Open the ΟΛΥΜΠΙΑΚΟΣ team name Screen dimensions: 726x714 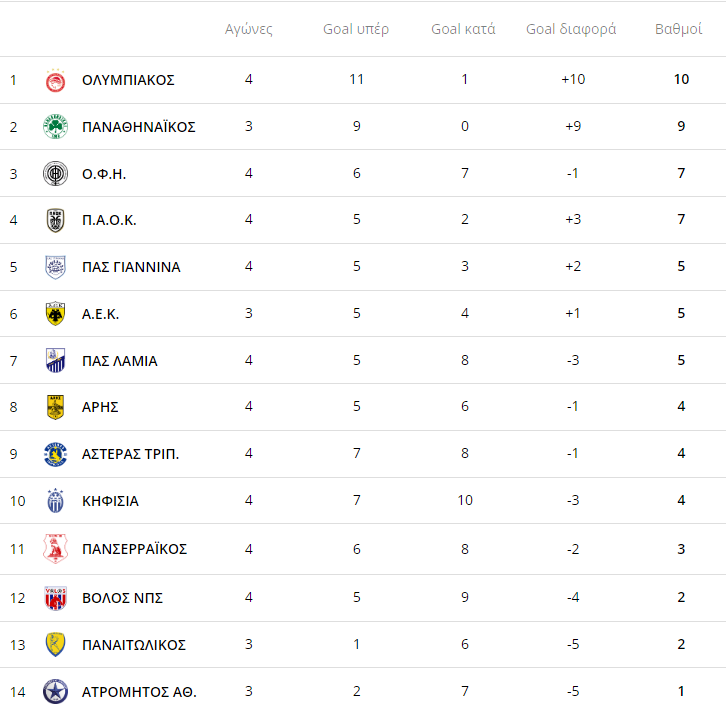pos(128,80)
